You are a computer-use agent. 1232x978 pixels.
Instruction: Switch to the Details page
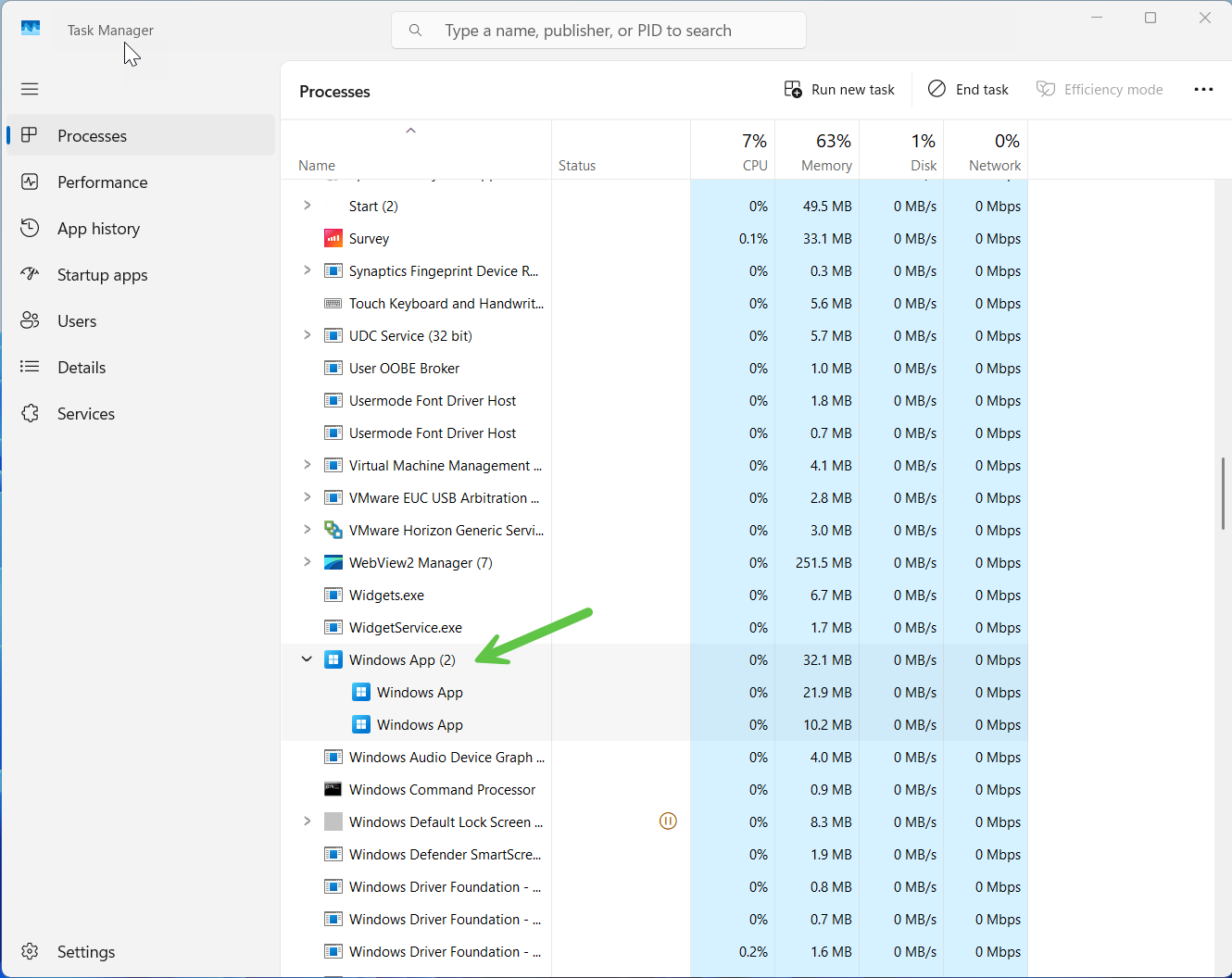(141, 367)
